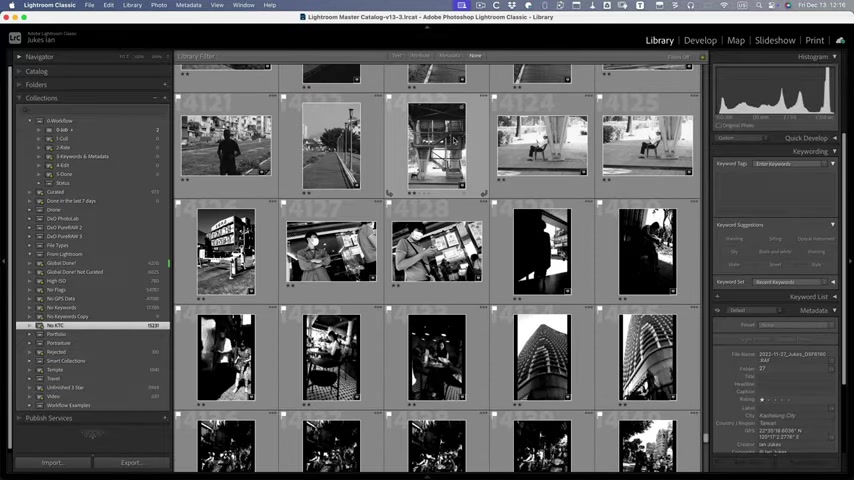
Task: Add a publish service plus icon
Action: click(x=164, y=418)
